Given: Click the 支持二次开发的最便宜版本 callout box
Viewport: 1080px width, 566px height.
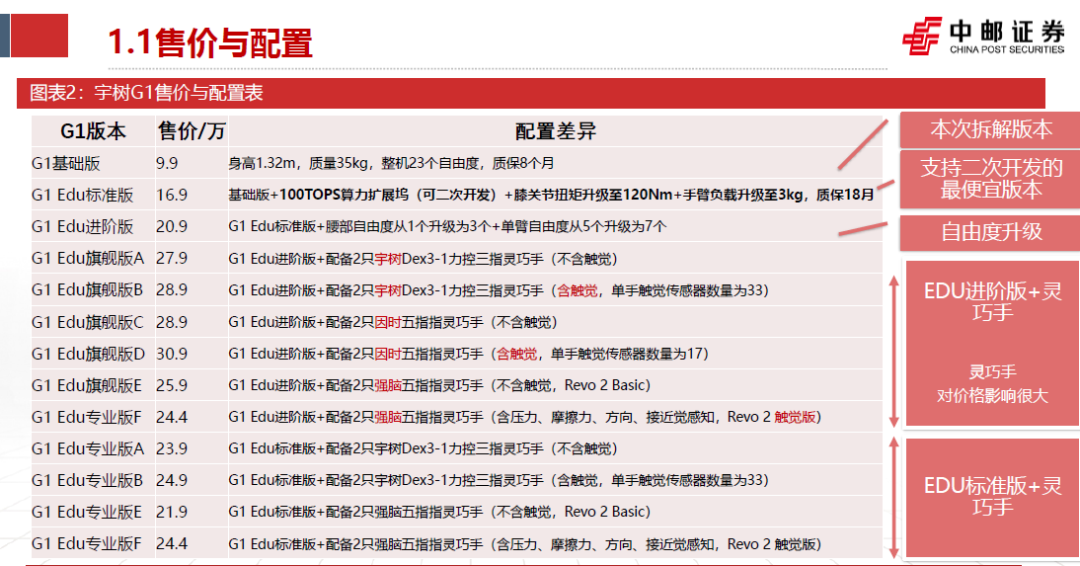Looking at the screenshot, I should (990, 179).
